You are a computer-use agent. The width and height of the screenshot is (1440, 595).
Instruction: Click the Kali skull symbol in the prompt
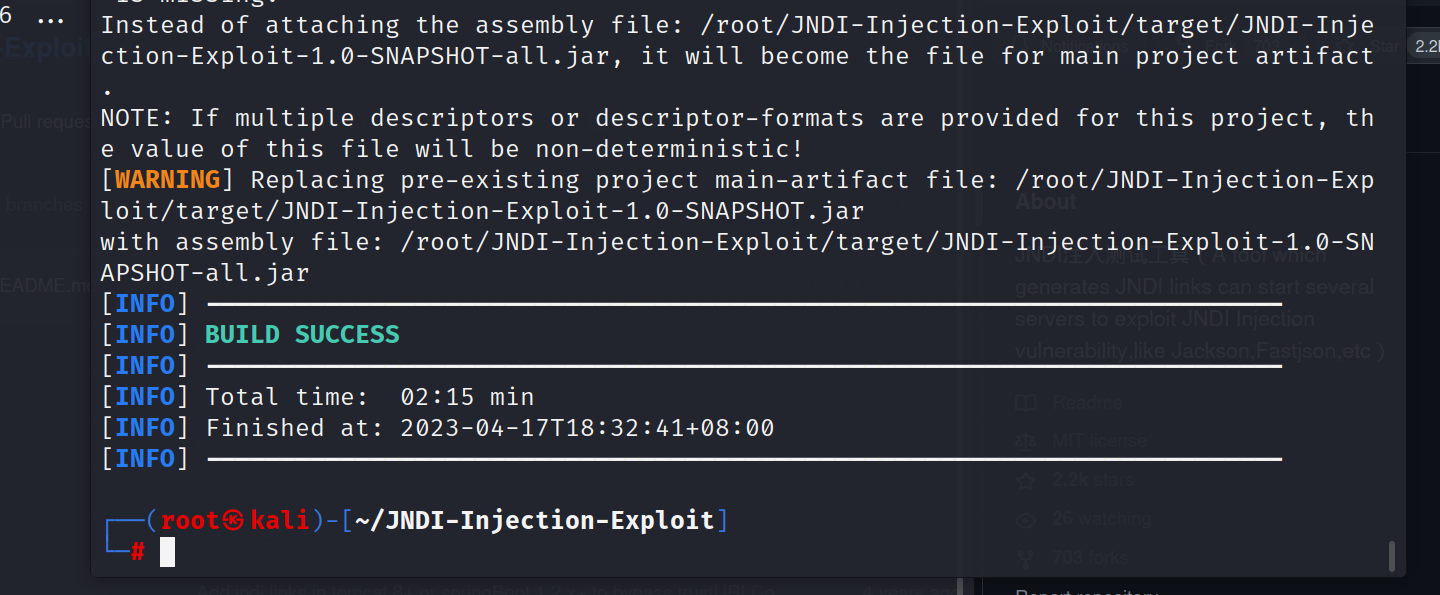[x=233, y=521]
